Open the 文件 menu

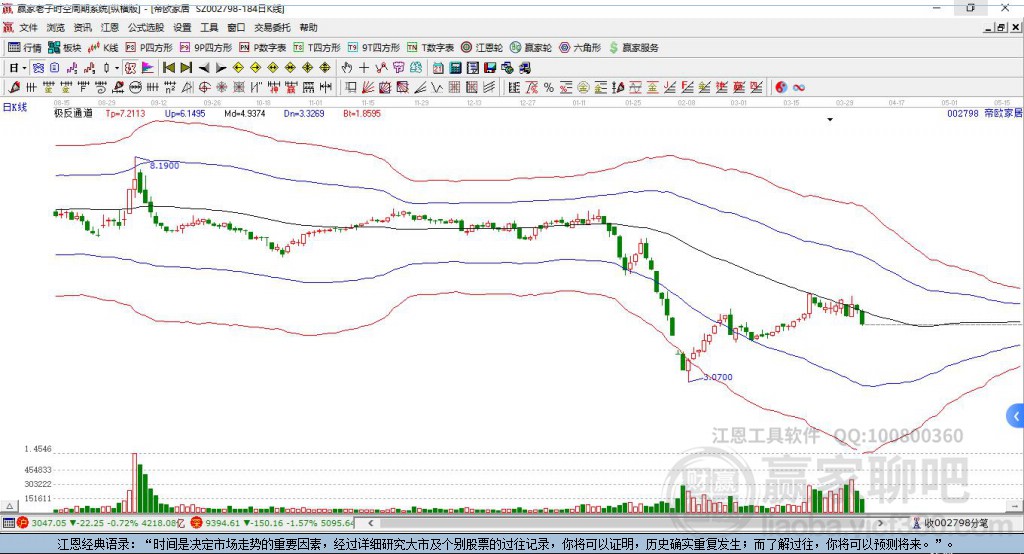pyautogui.click(x=28, y=27)
